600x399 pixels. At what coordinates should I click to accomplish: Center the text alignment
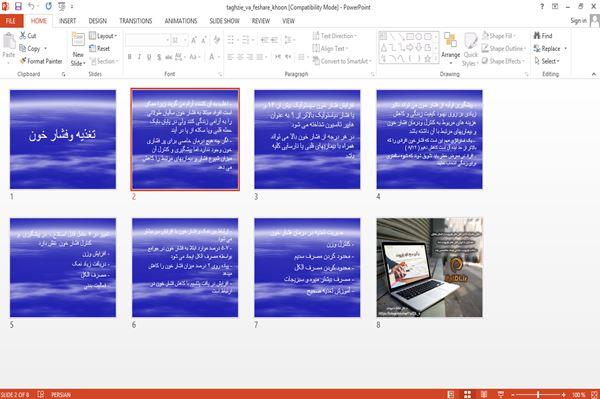point(240,57)
